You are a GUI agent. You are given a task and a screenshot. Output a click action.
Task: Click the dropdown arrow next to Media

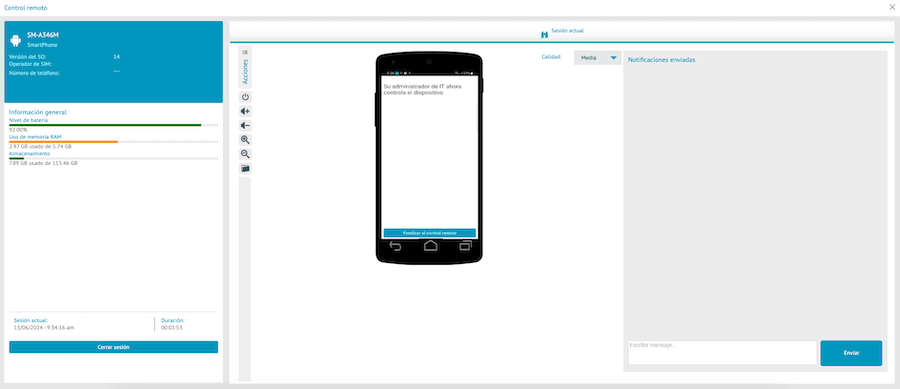(x=613, y=57)
